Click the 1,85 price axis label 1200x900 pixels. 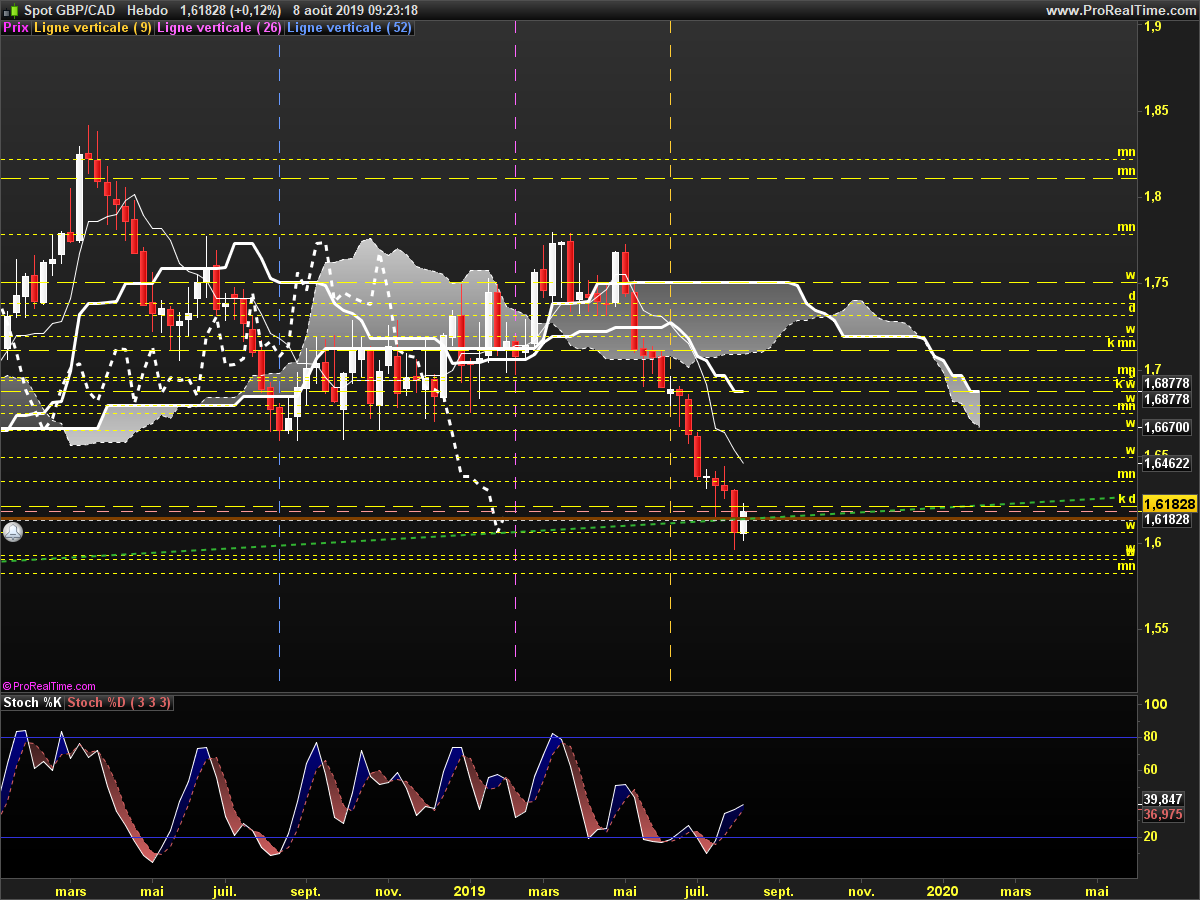[1156, 110]
